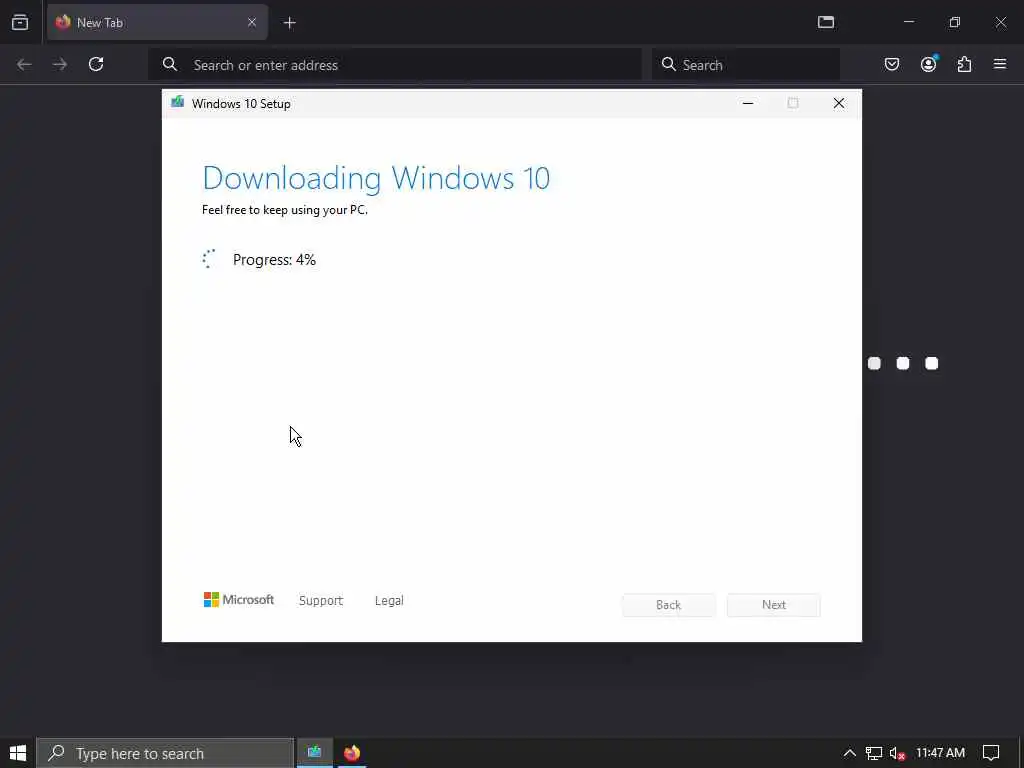
Task: Click the Back button in Setup
Action: pyautogui.click(x=669, y=605)
